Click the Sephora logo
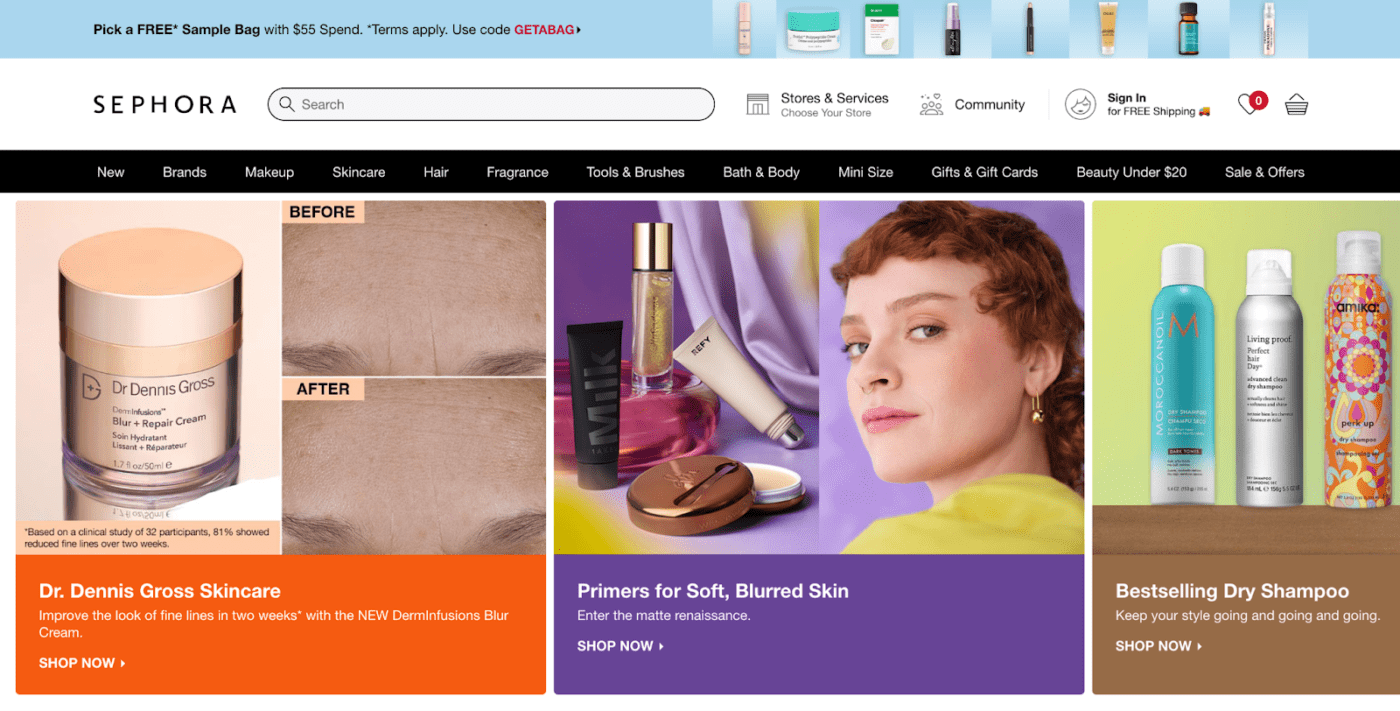The width and height of the screenshot is (1400, 711). tap(165, 104)
